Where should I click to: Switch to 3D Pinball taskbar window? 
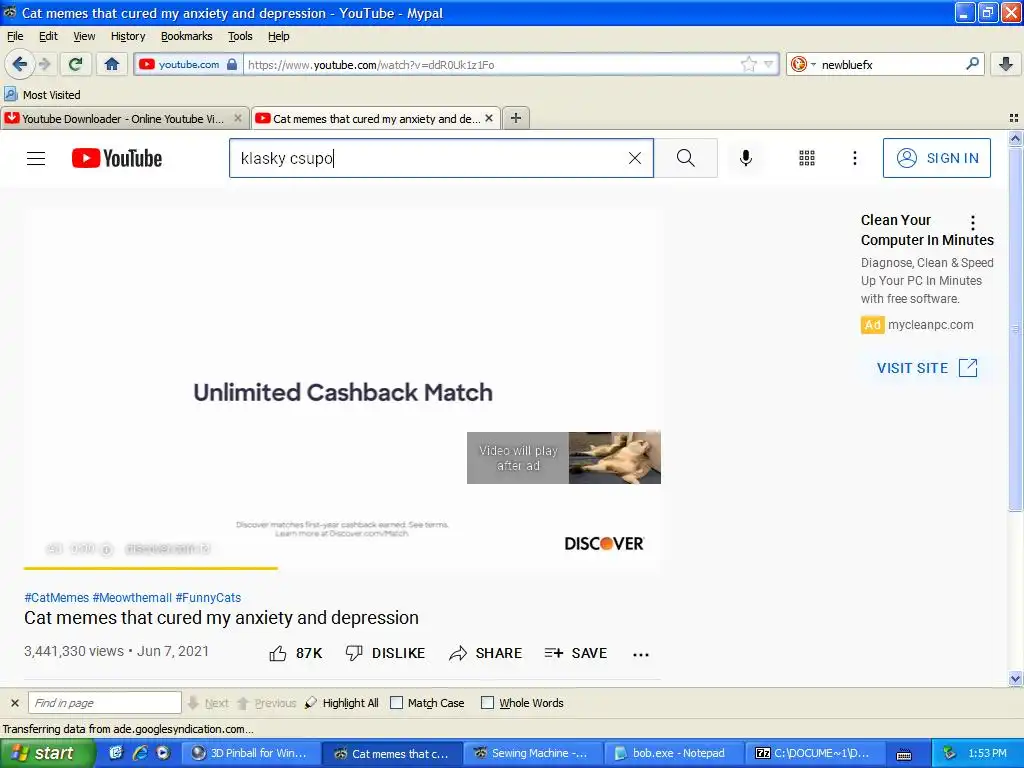click(251, 753)
